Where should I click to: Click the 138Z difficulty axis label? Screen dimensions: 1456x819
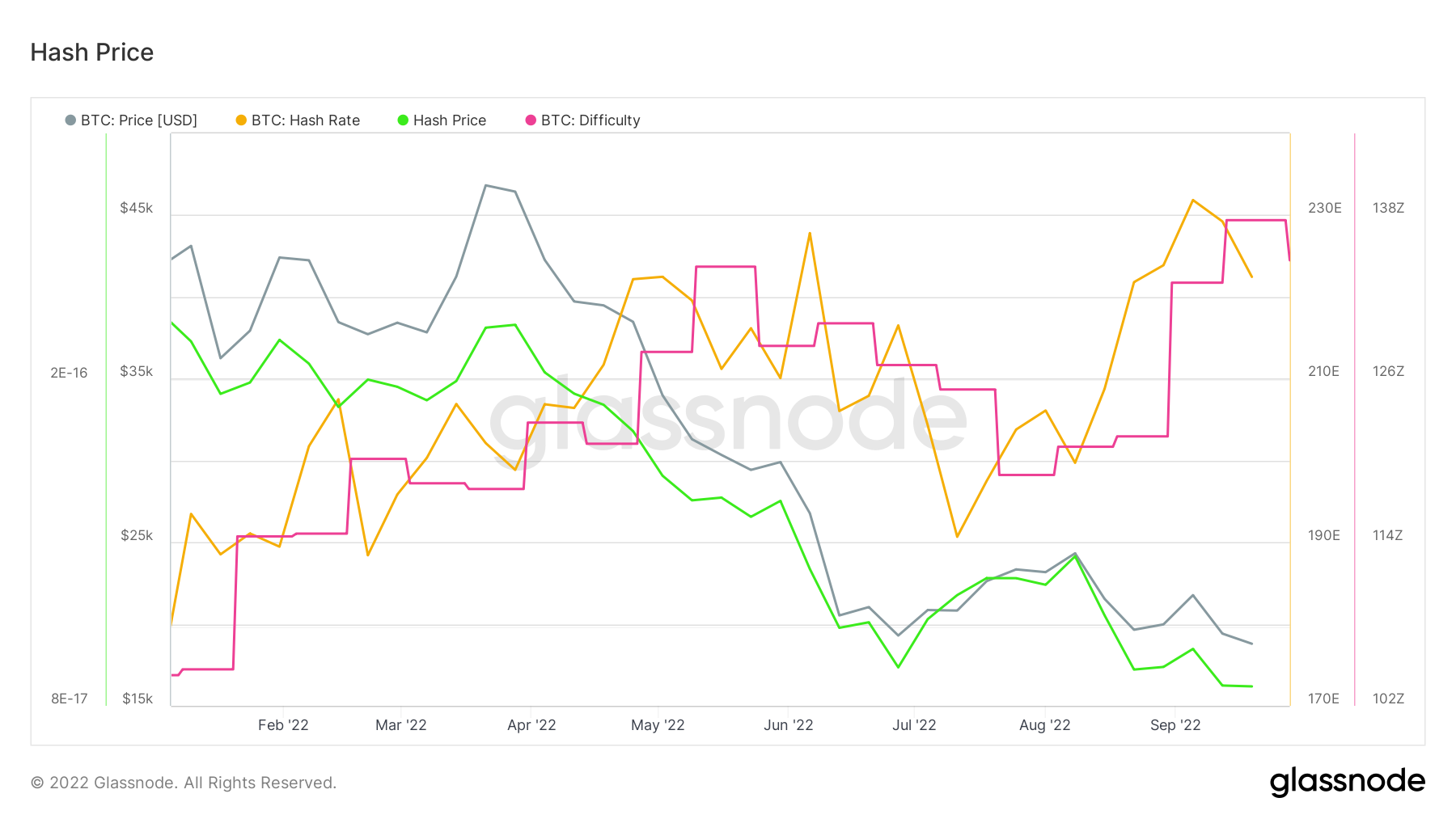pyautogui.click(x=1388, y=209)
